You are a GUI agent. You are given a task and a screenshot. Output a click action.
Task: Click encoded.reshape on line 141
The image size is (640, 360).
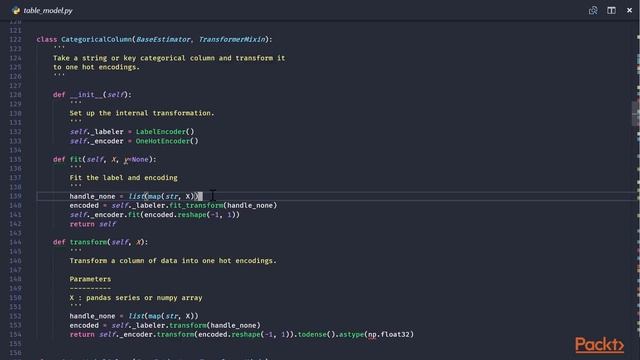pyautogui.click(x=175, y=215)
